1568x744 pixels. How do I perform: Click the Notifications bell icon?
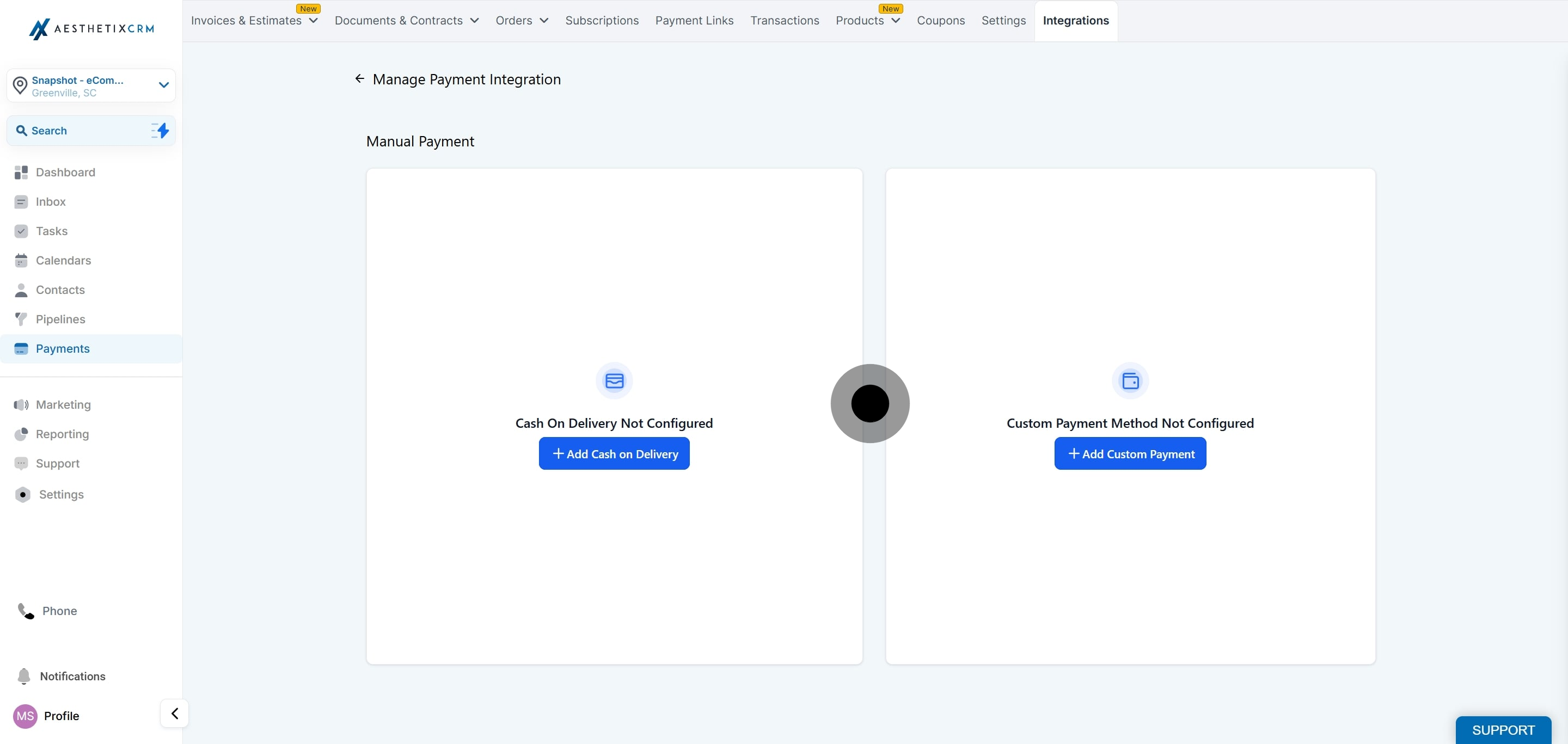tap(24, 677)
